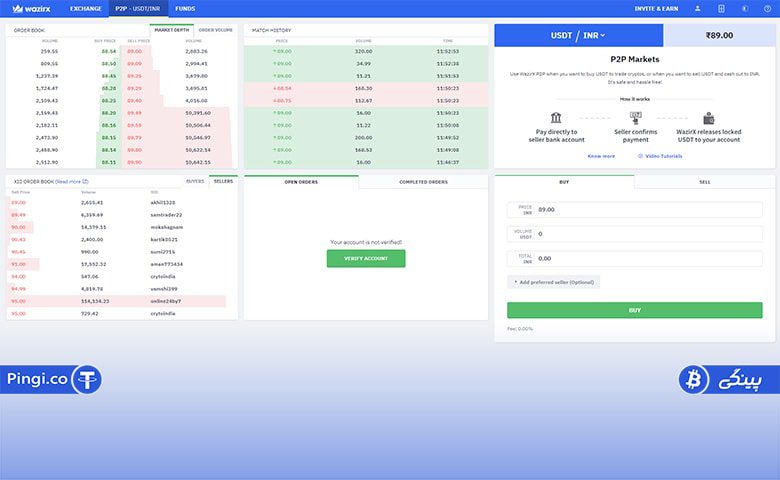Show the Buyers tab in XID order book
This screenshot has width=780, height=480.
(195, 181)
